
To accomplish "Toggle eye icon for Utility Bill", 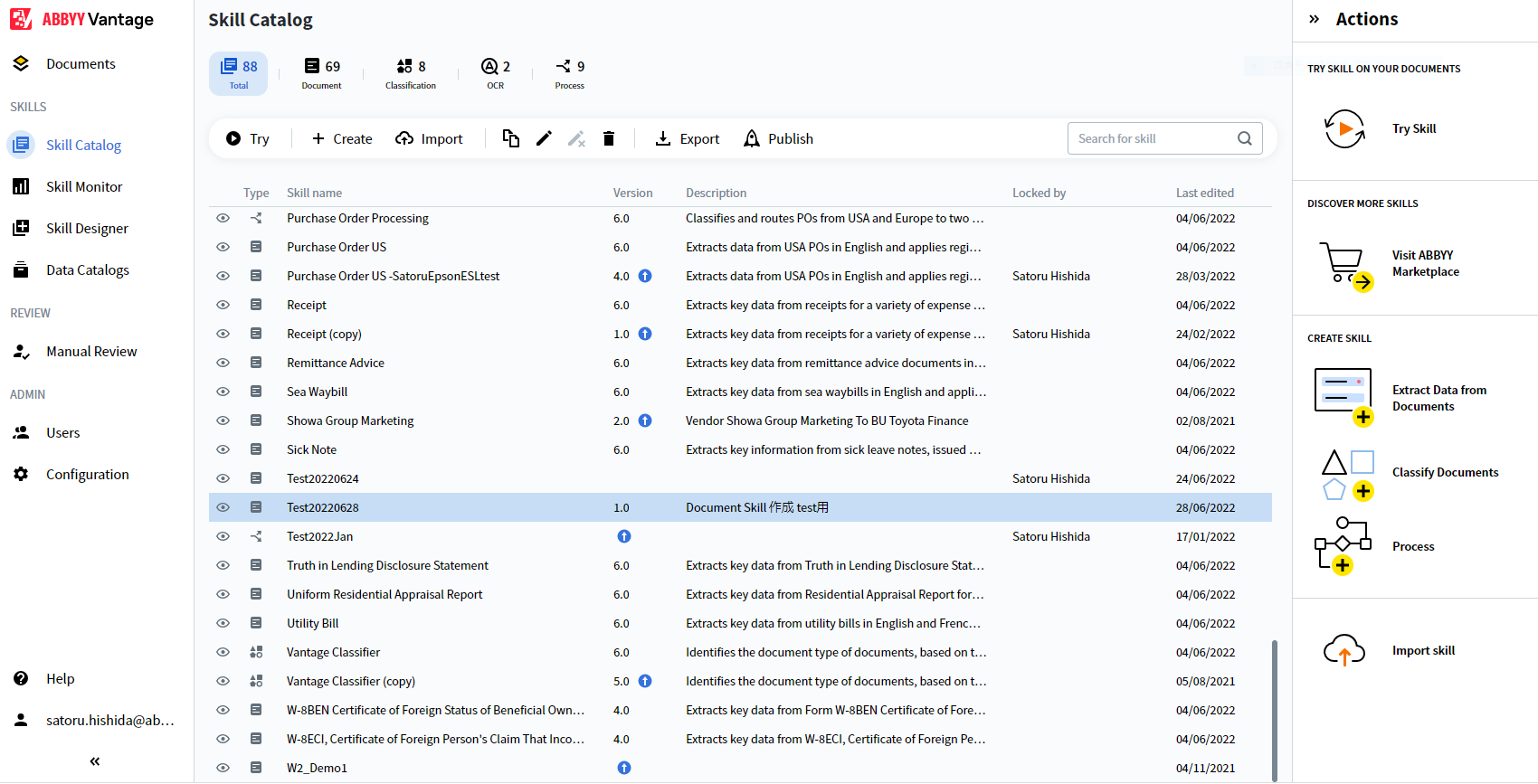I will [x=223, y=623].
